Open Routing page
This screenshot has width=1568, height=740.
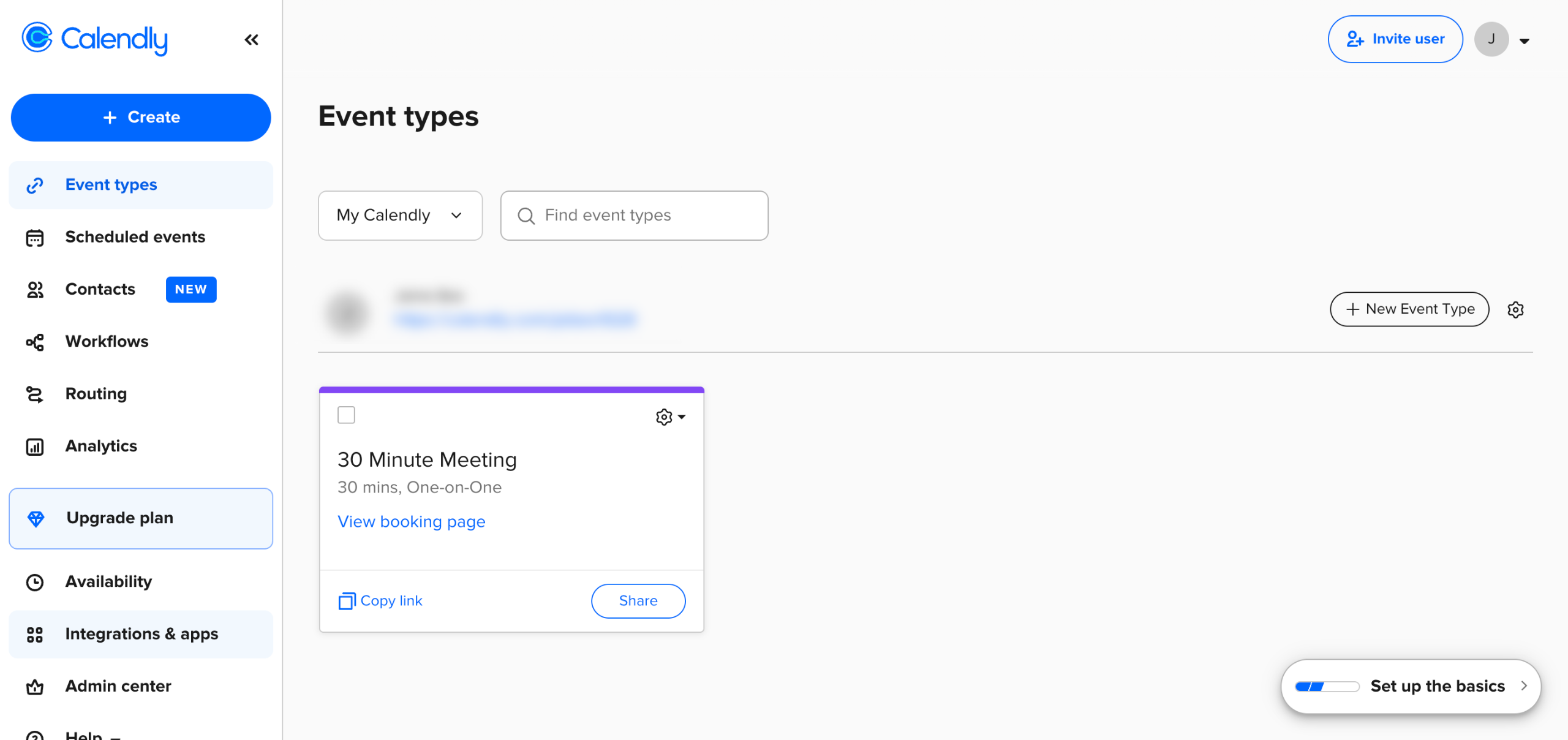tap(96, 394)
